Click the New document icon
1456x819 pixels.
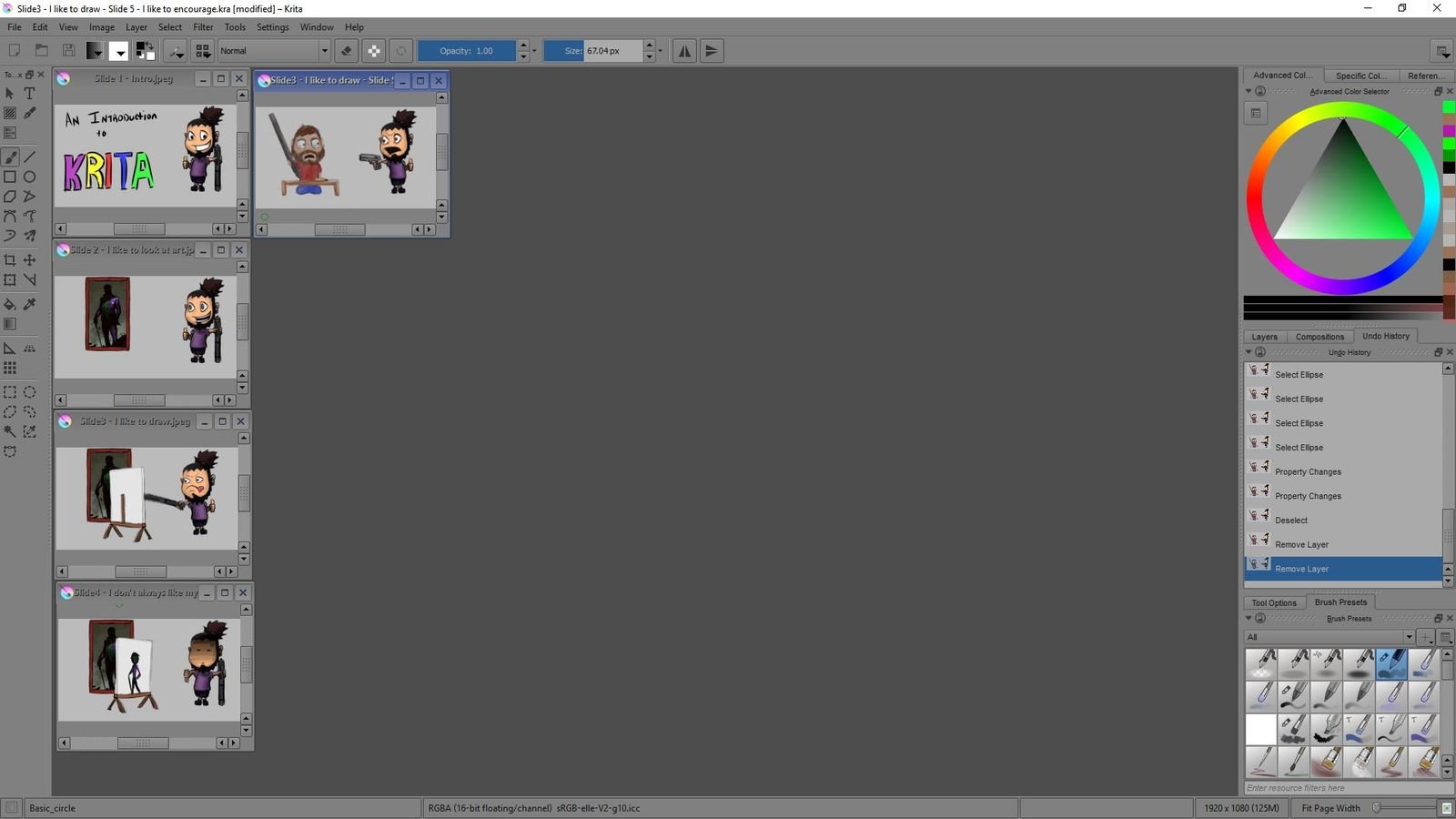[15, 51]
